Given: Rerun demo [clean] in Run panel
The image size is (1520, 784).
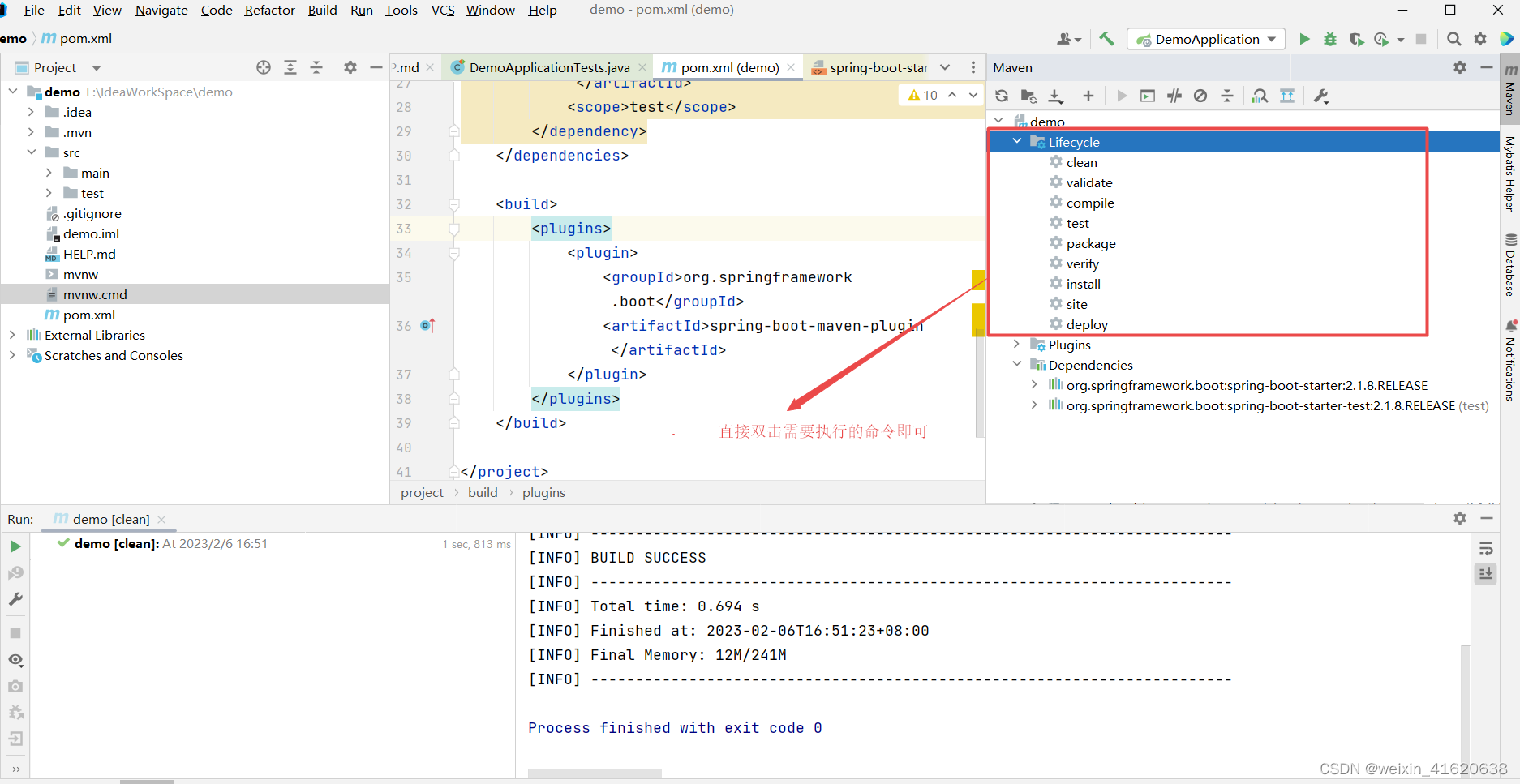Looking at the screenshot, I should tap(15, 546).
